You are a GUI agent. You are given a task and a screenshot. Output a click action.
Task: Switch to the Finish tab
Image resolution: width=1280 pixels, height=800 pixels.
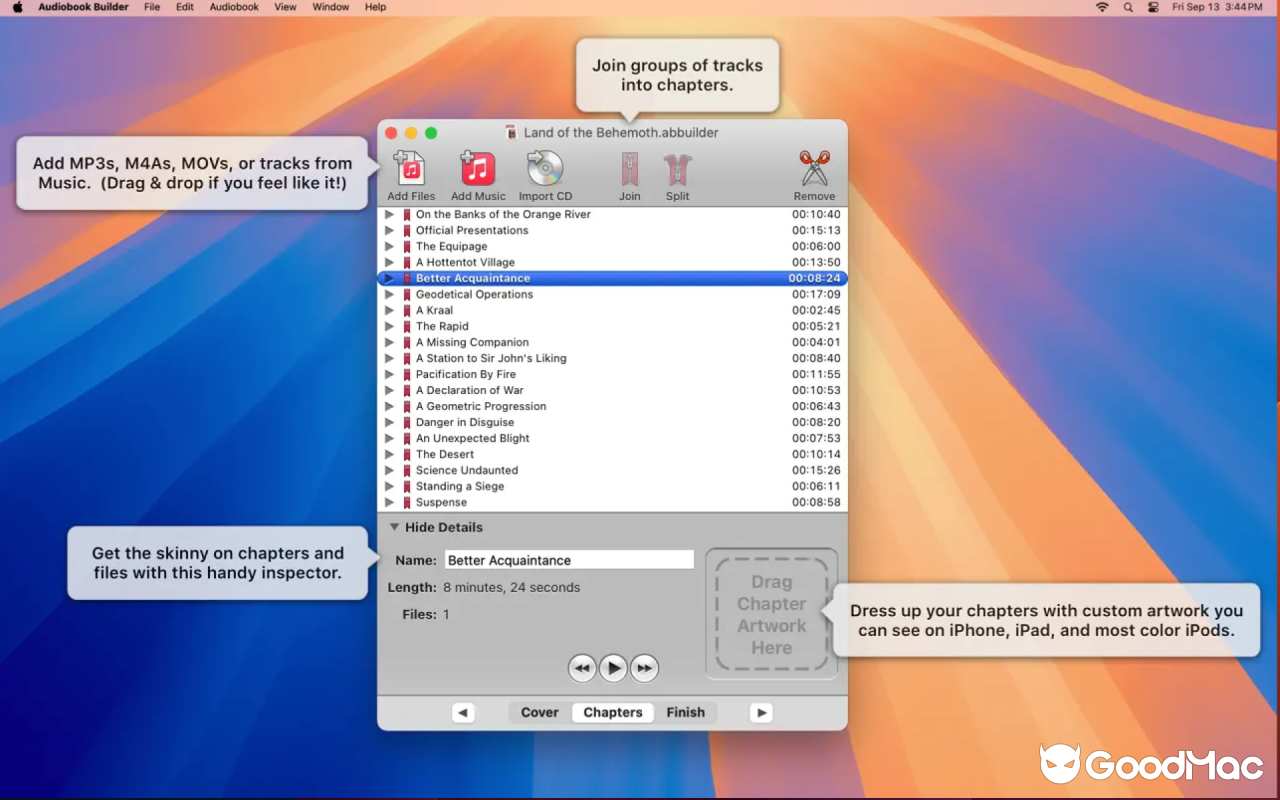click(686, 712)
